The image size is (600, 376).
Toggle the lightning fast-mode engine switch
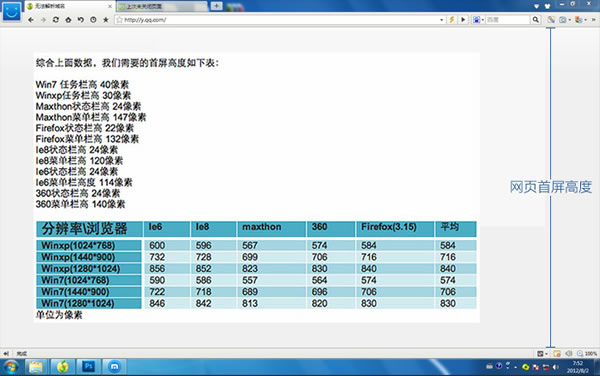[452, 20]
